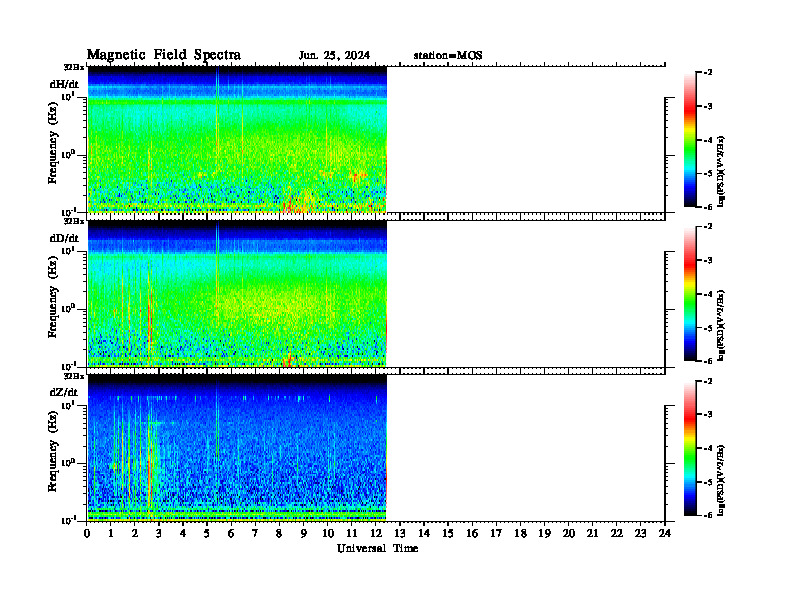Click the "12" hour tick label
Image resolution: width=792 pixels, height=612 pixels.
coord(375,534)
